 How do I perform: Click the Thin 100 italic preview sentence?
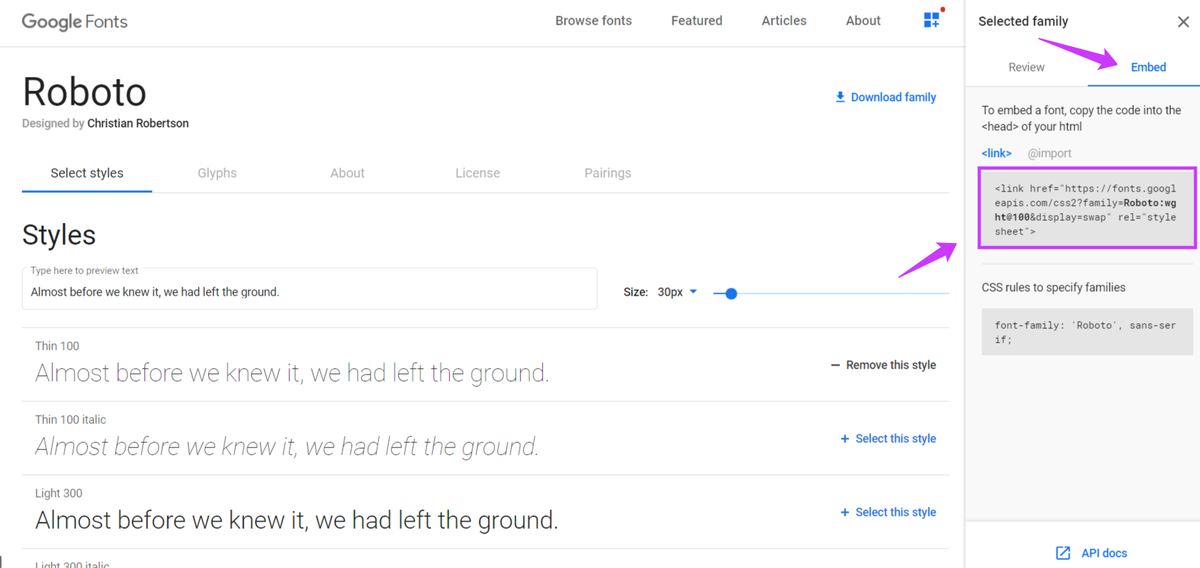click(x=287, y=447)
